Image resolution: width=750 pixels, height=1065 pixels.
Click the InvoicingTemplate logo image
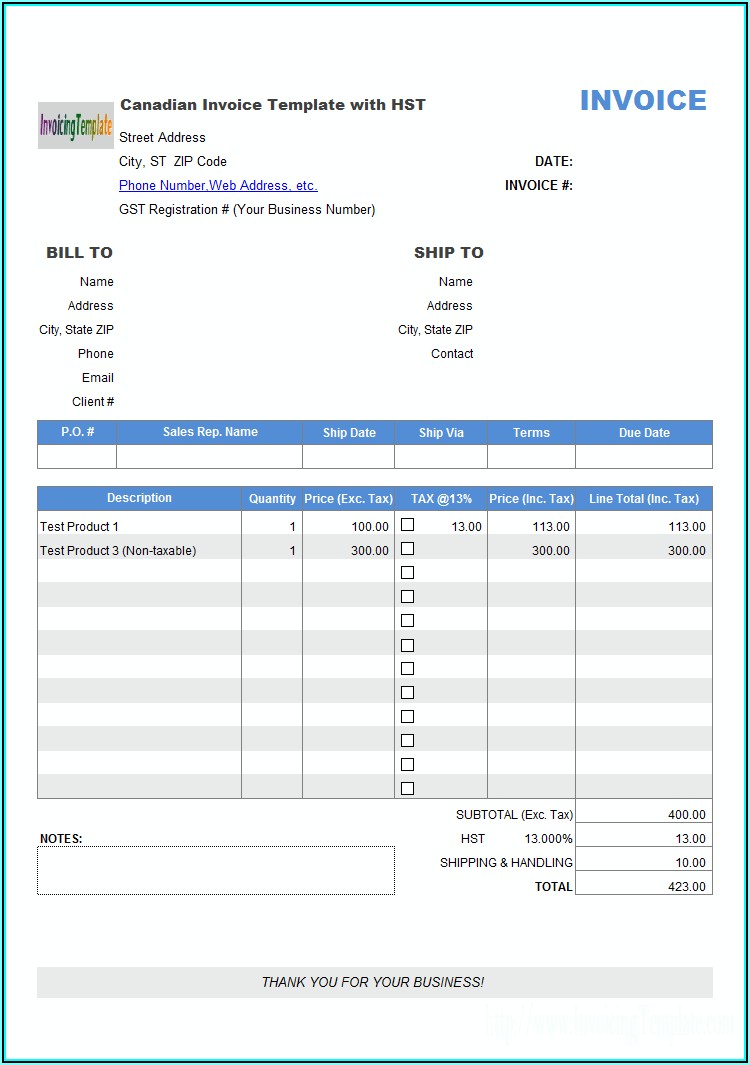[x=76, y=126]
